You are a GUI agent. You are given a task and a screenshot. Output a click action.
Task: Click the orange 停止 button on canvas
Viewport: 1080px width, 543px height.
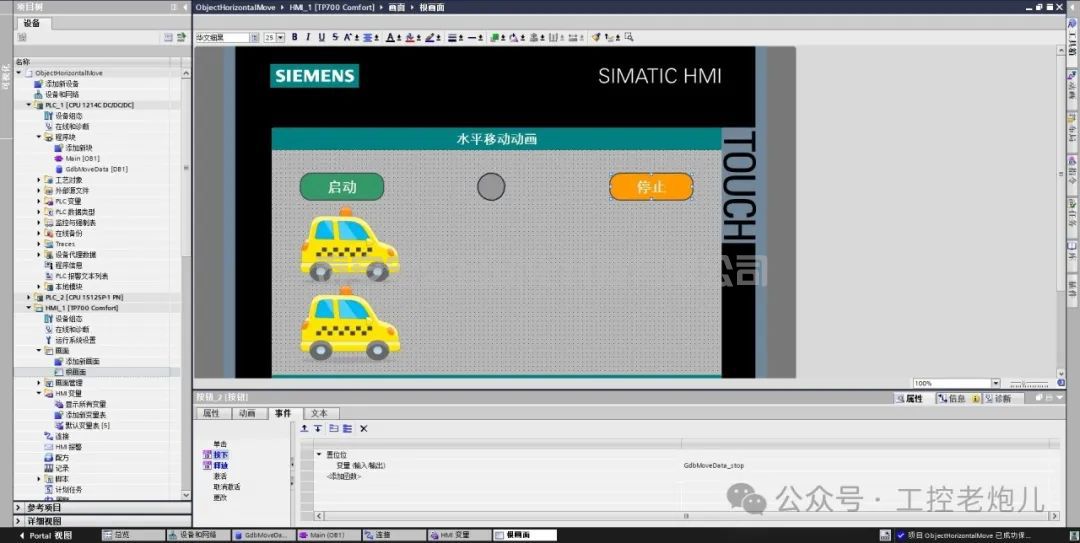click(651, 187)
